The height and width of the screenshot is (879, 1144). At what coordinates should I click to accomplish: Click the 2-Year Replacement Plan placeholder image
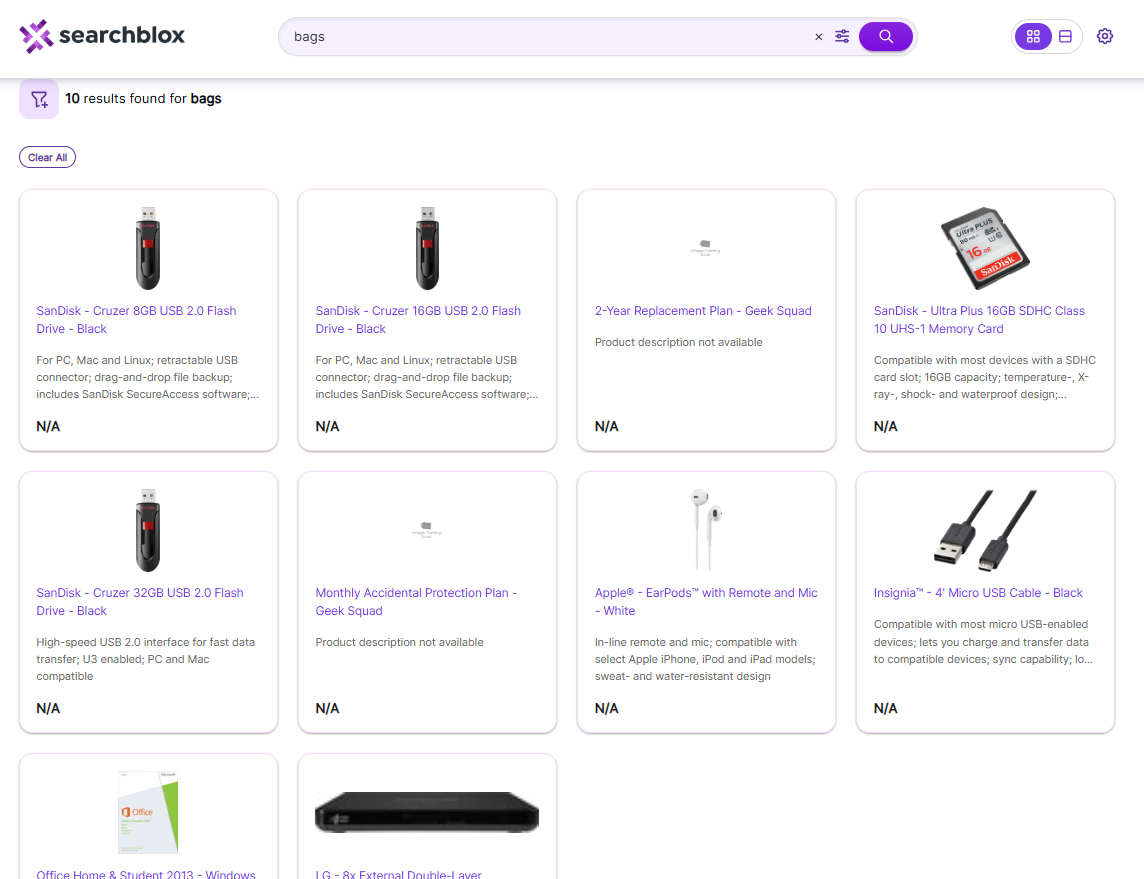(x=706, y=248)
